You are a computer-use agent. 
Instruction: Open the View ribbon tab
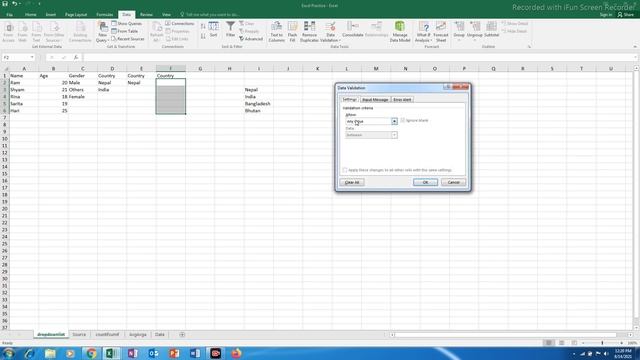point(166,15)
